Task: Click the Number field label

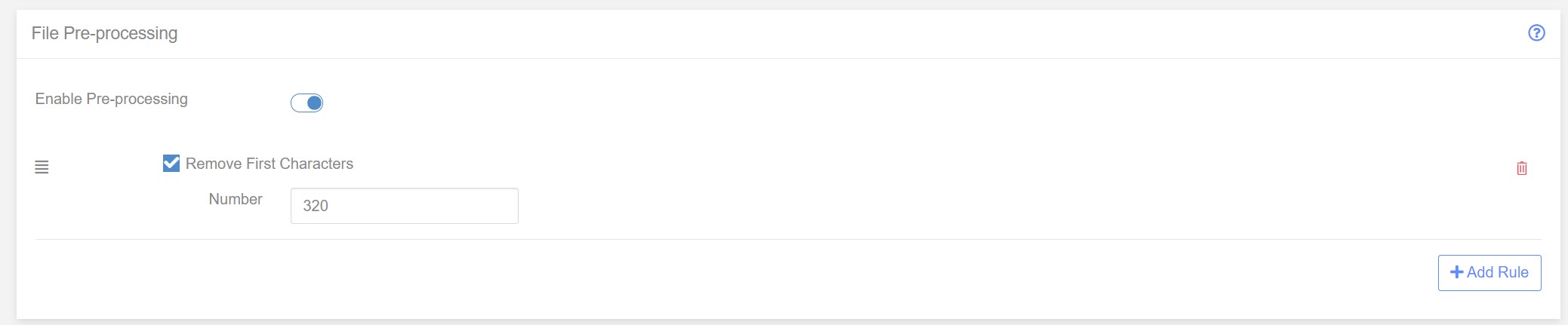Action: coord(236,199)
